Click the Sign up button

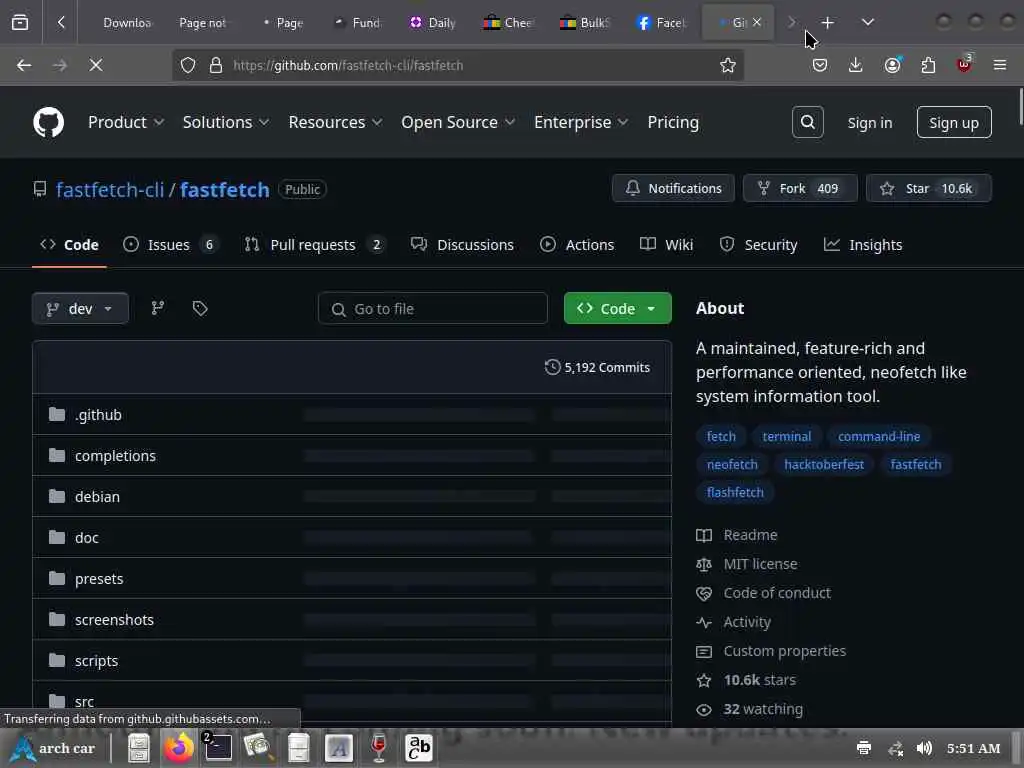[953, 122]
